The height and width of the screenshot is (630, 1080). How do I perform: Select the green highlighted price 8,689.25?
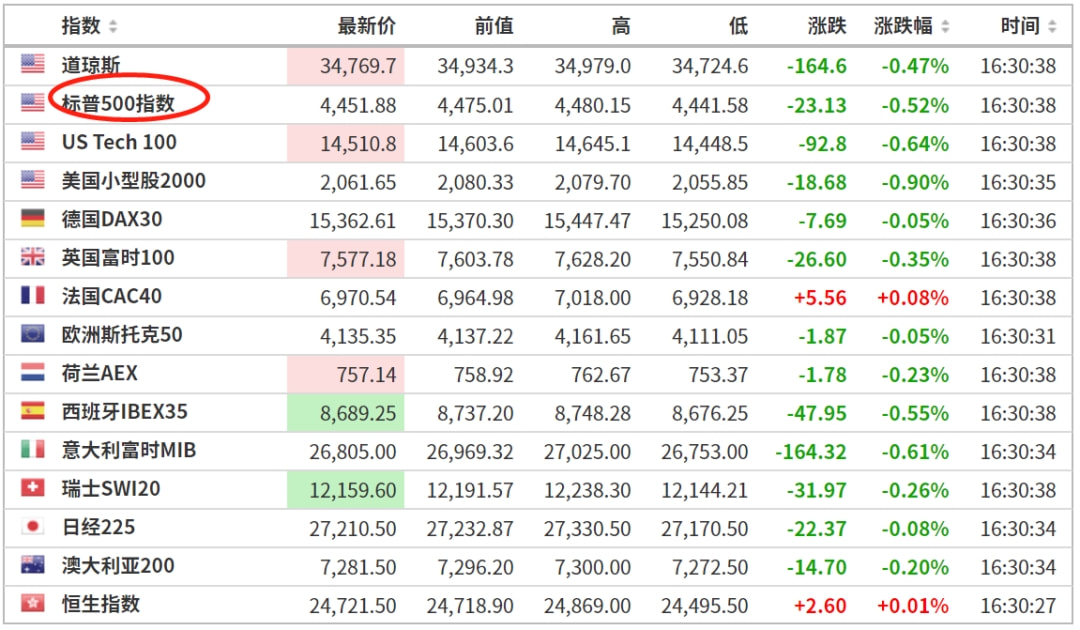358,413
